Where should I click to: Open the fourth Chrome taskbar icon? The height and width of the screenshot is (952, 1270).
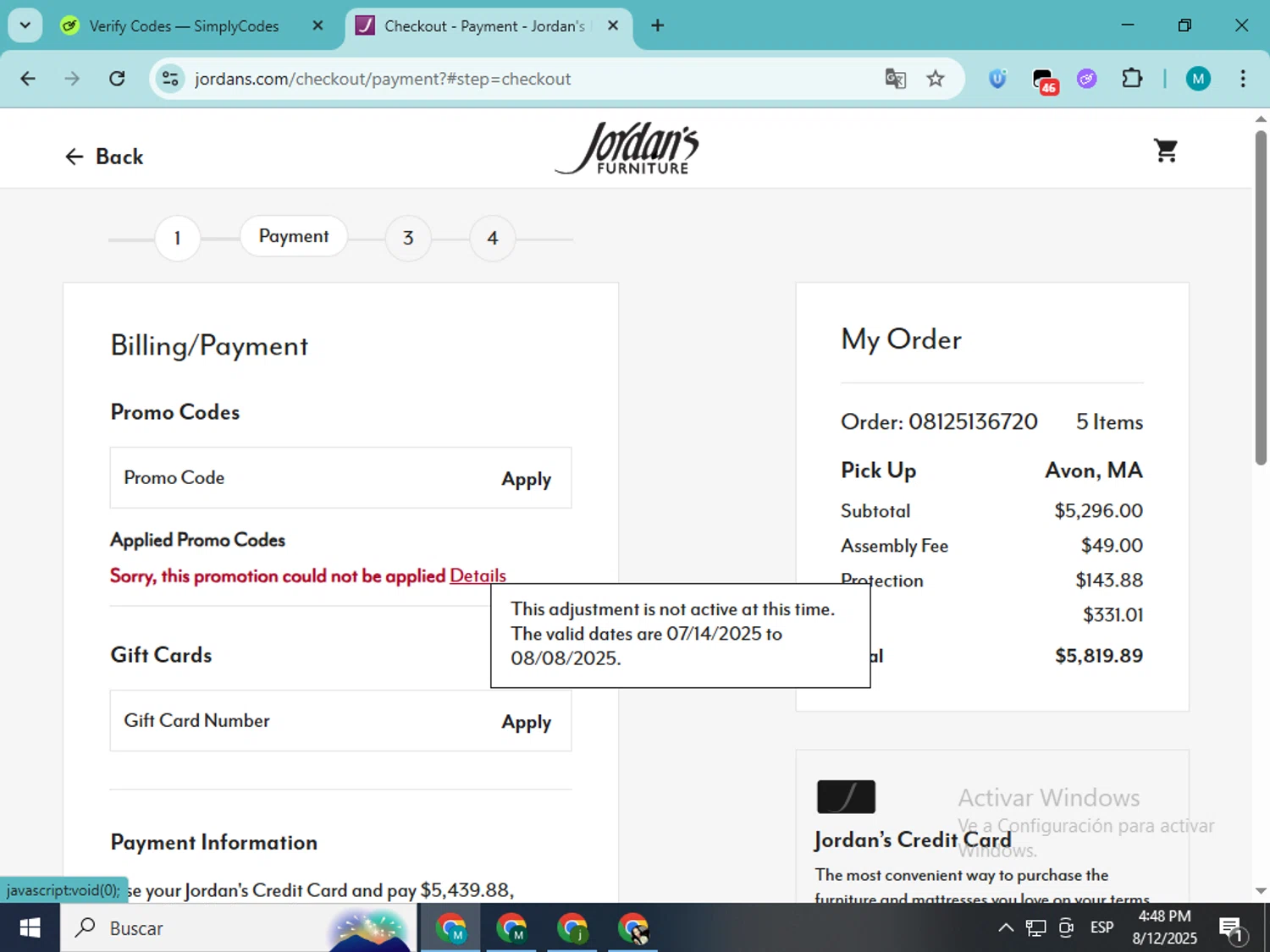tap(632, 928)
